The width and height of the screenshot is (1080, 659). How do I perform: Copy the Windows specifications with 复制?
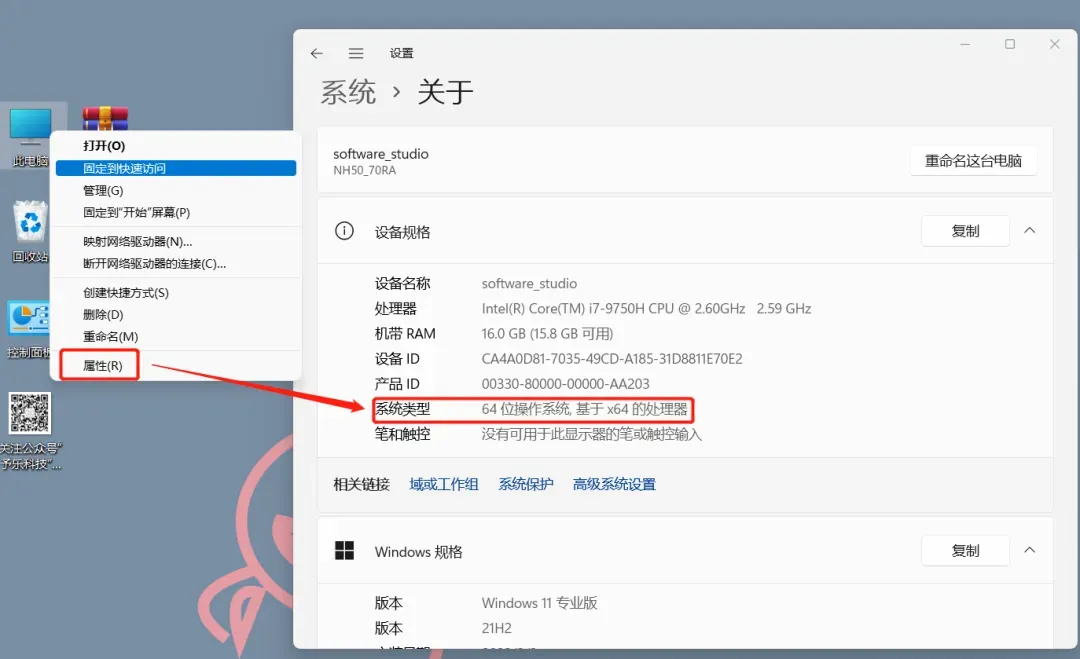965,550
